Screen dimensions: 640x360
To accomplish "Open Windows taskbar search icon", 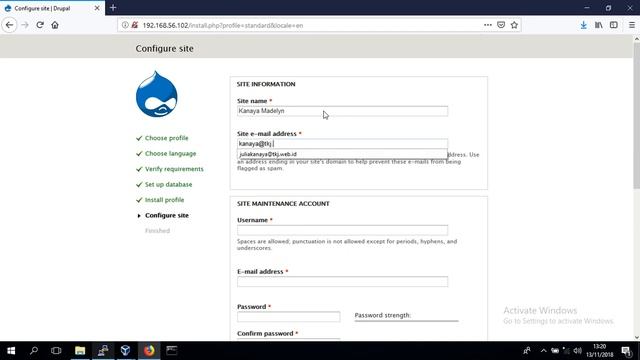I will tap(34, 351).
